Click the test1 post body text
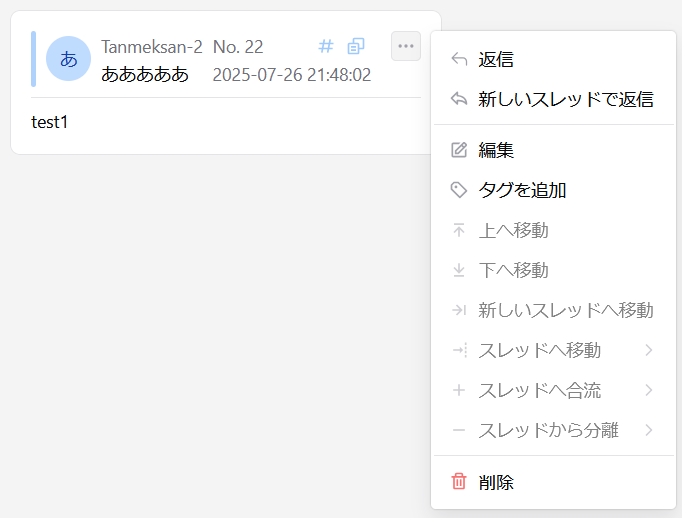The width and height of the screenshot is (682, 518). (x=50, y=122)
